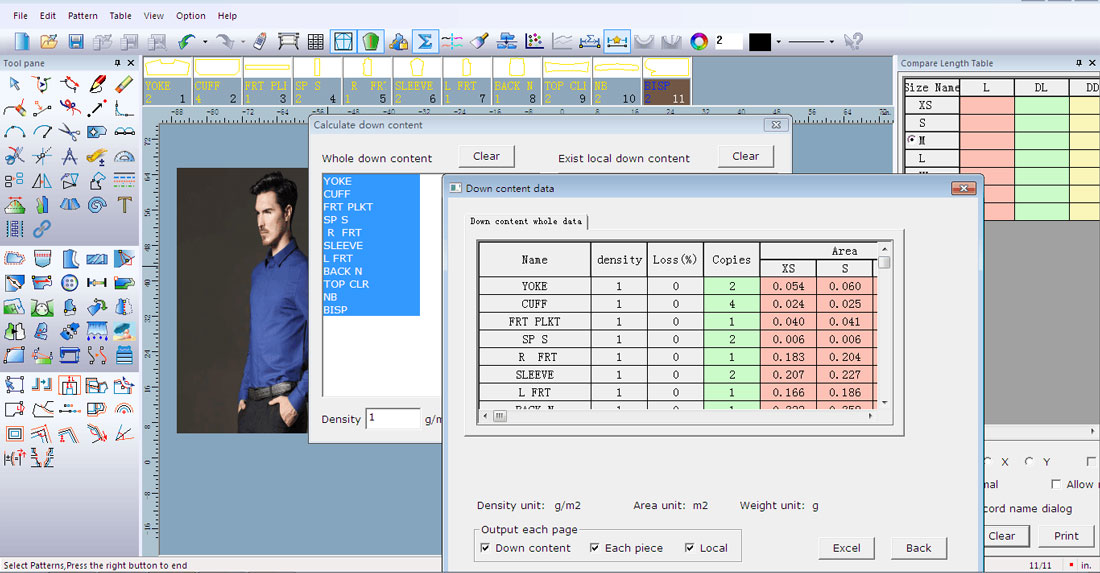
Task: Click the Undo arrow icon
Action: tap(186, 41)
